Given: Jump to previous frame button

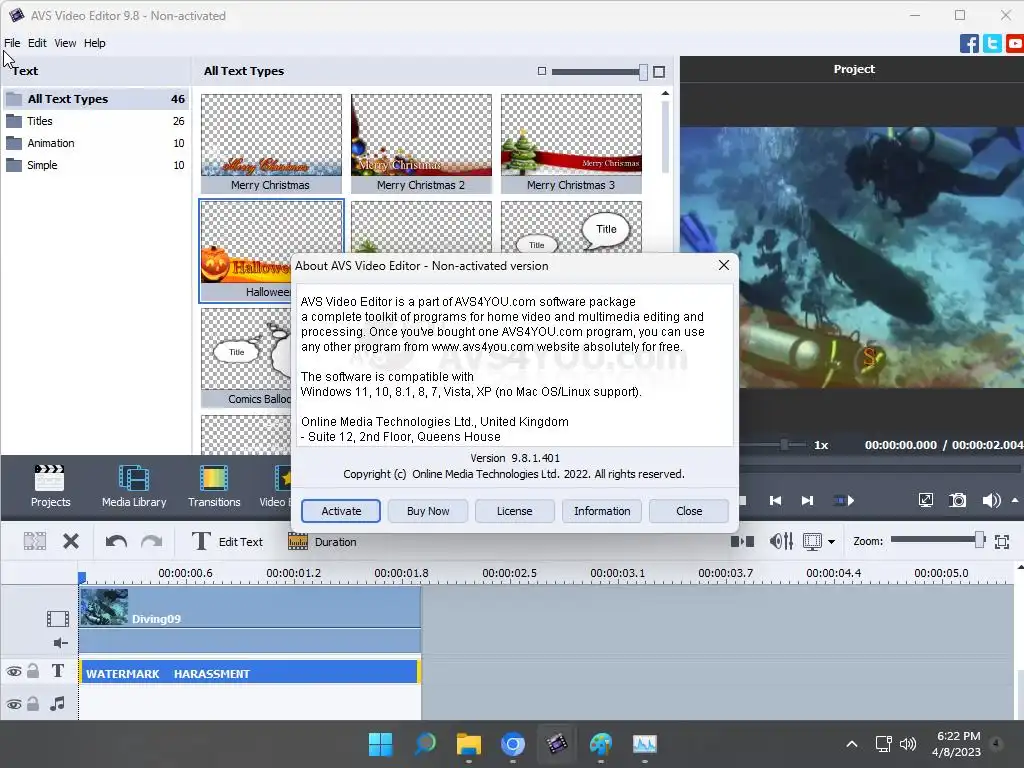Looking at the screenshot, I should [x=775, y=500].
